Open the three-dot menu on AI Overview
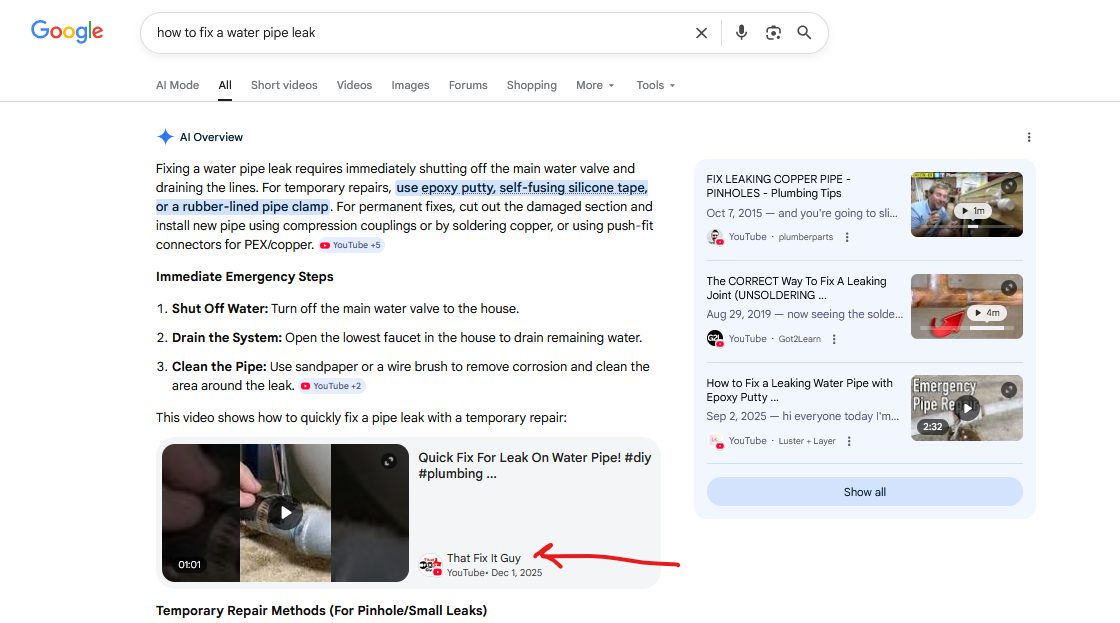 pyautogui.click(x=1029, y=137)
